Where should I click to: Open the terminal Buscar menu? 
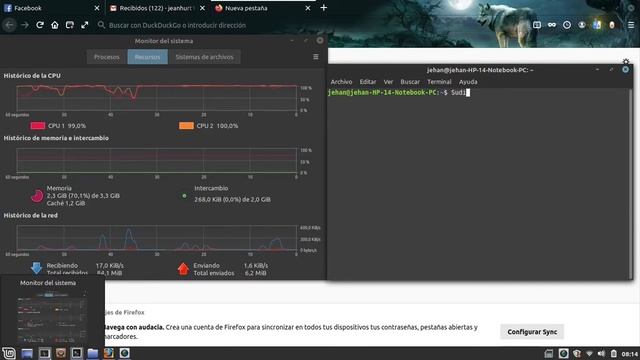click(x=410, y=82)
